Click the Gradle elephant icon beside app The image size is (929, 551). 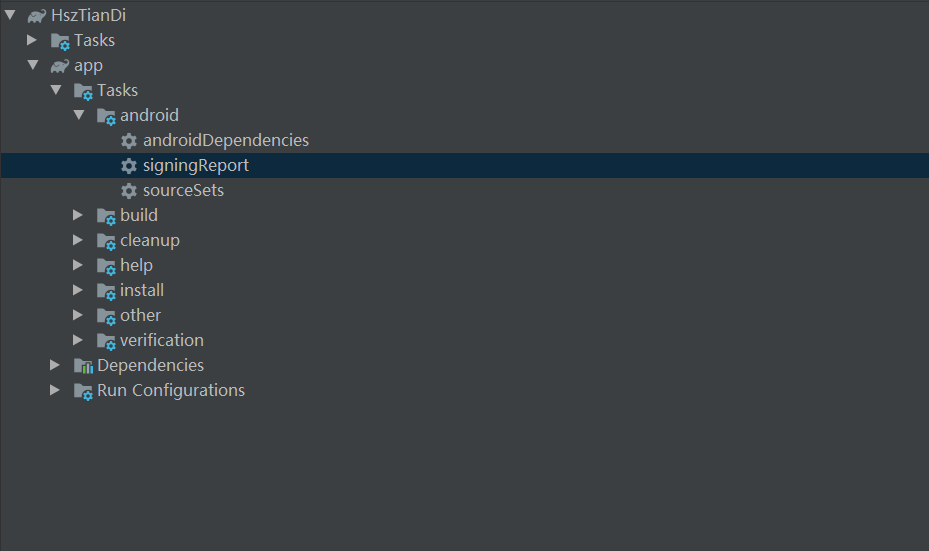[60, 66]
